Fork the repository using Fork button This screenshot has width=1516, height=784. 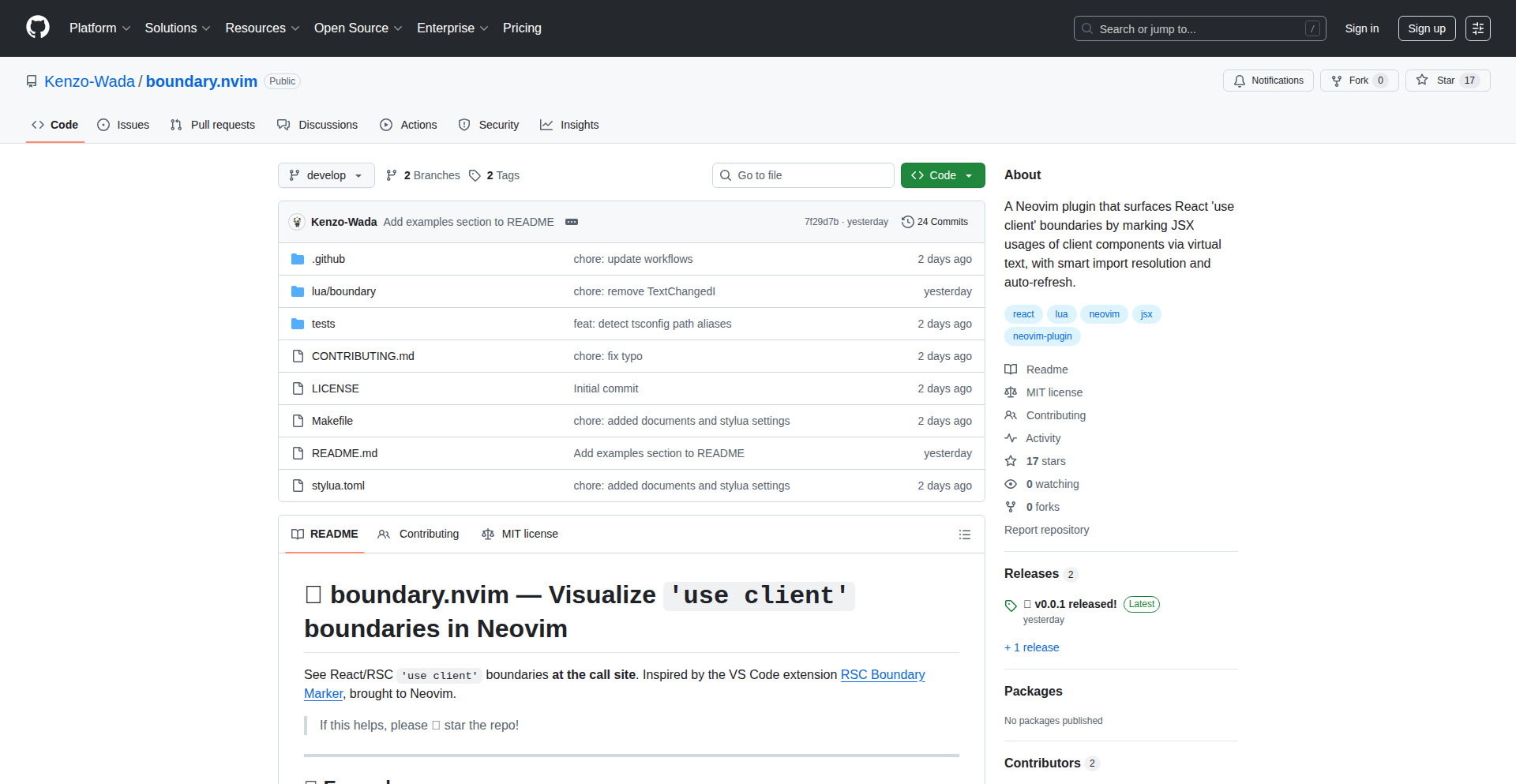coord(1359,81)
